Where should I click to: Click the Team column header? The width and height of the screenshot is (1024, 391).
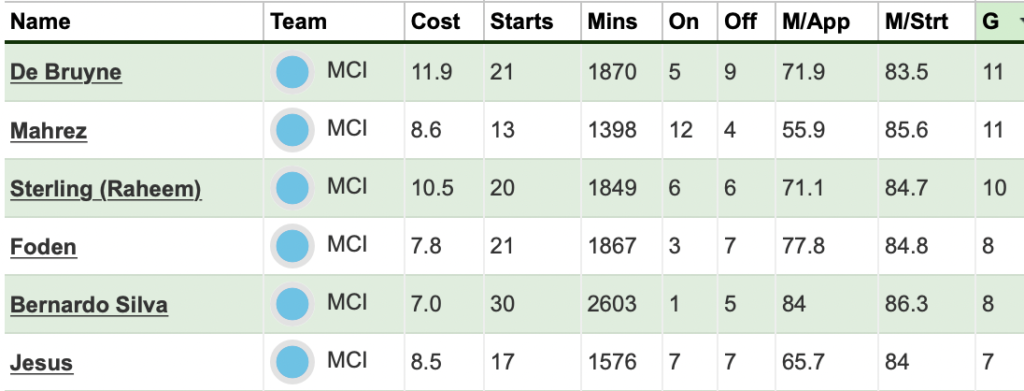[298, 22]
